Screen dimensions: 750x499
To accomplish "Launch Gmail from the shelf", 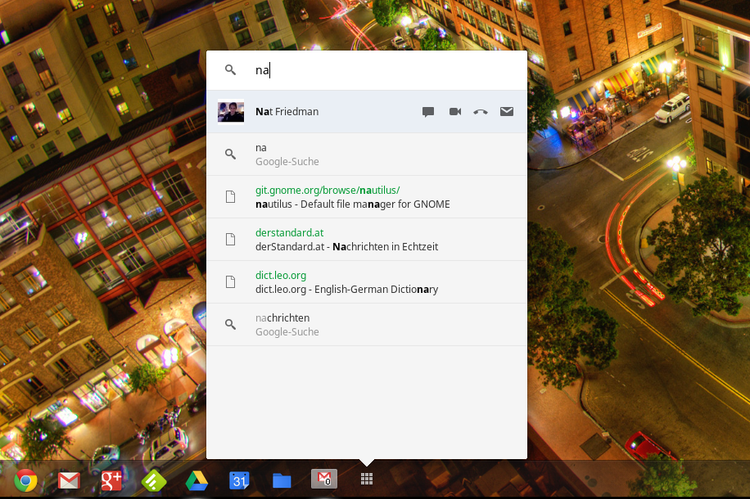I will click(x=69, y=480).
